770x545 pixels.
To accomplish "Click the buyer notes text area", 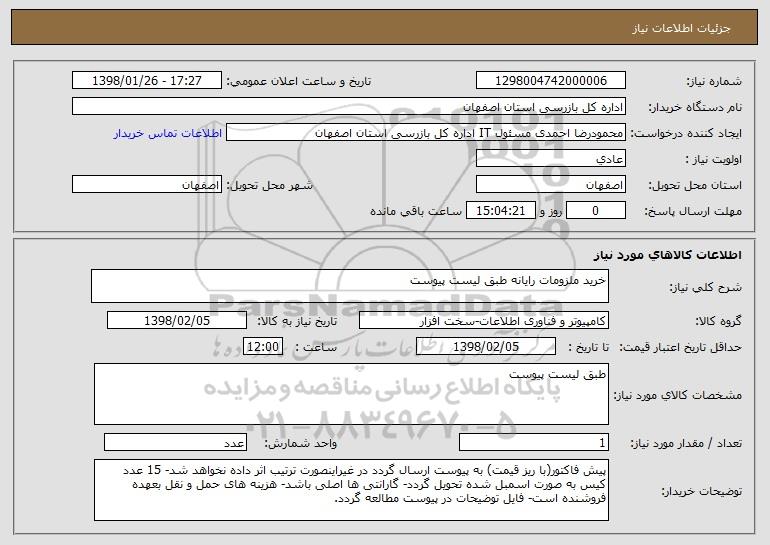I will pos(351,490).
